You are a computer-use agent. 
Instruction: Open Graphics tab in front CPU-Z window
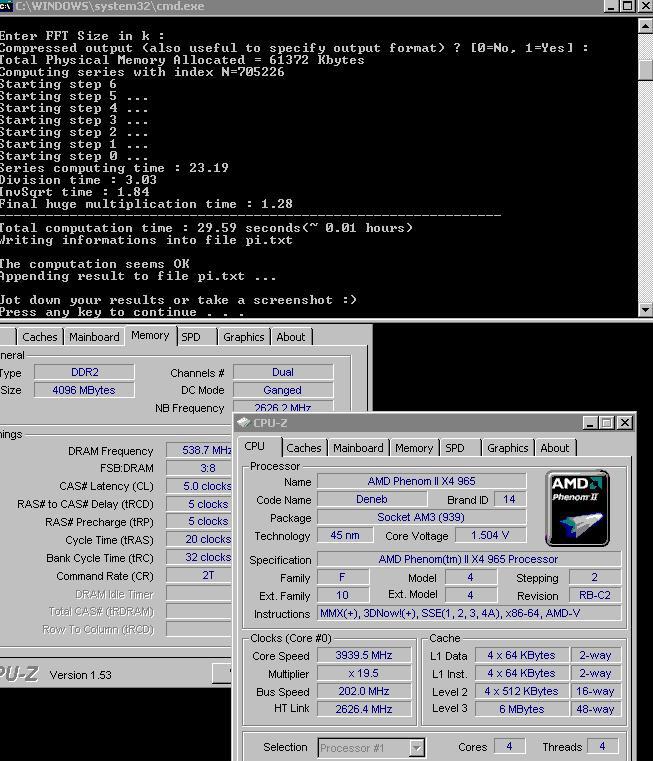coord(508,448)
